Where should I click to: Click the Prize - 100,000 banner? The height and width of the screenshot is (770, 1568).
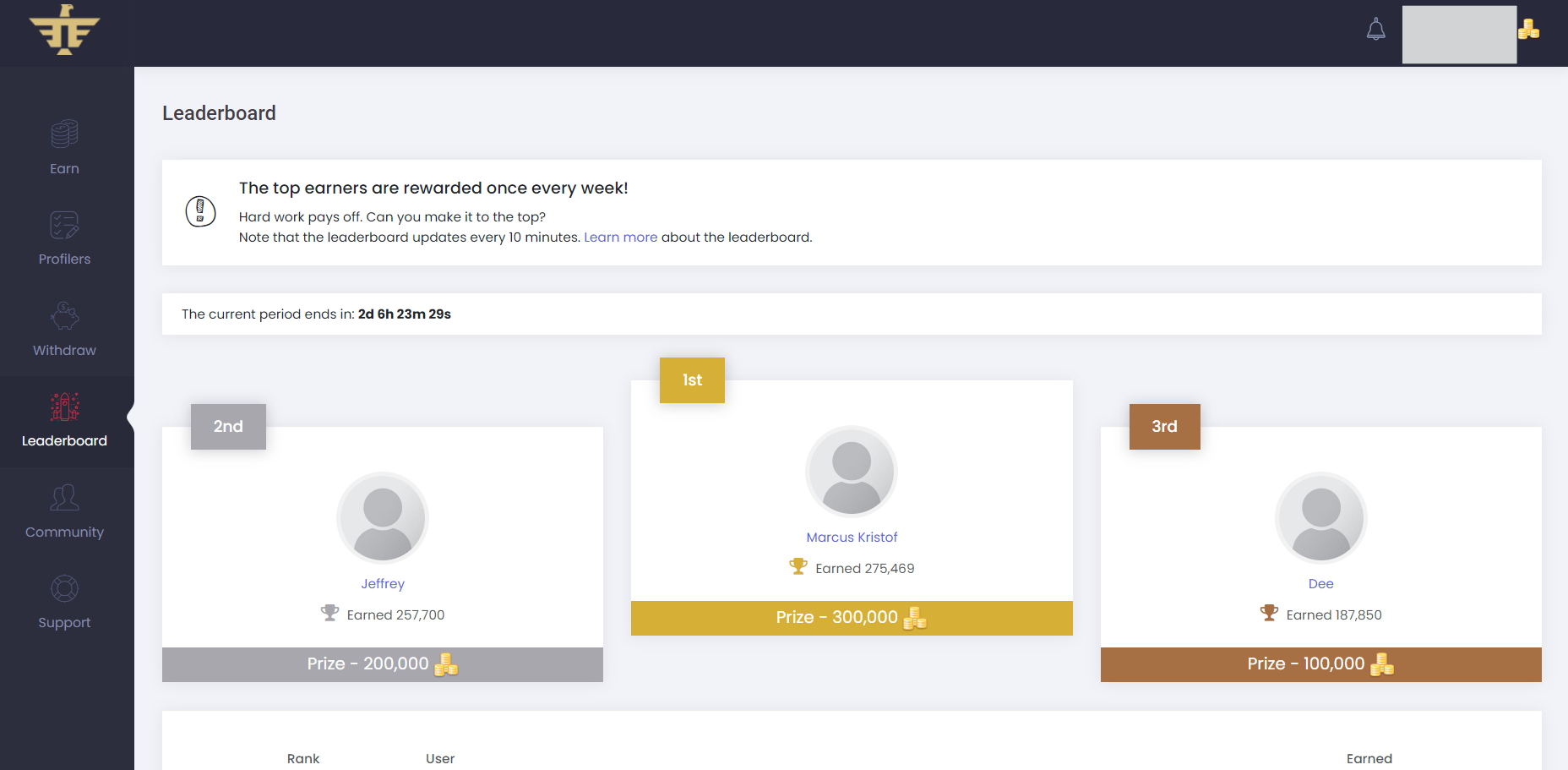click(1320, 664)
